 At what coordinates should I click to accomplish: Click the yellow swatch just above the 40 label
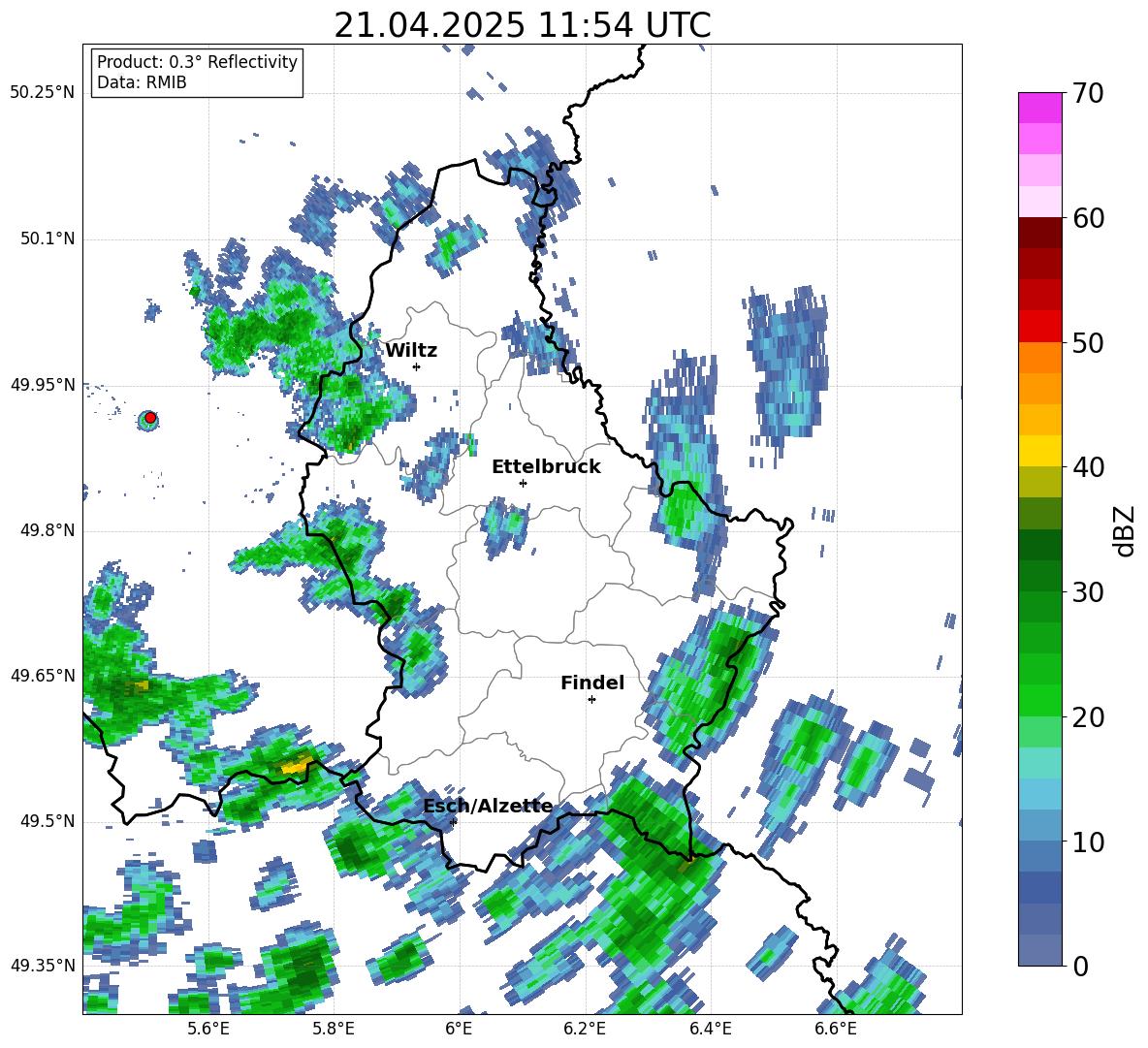tap(1039, 451)
